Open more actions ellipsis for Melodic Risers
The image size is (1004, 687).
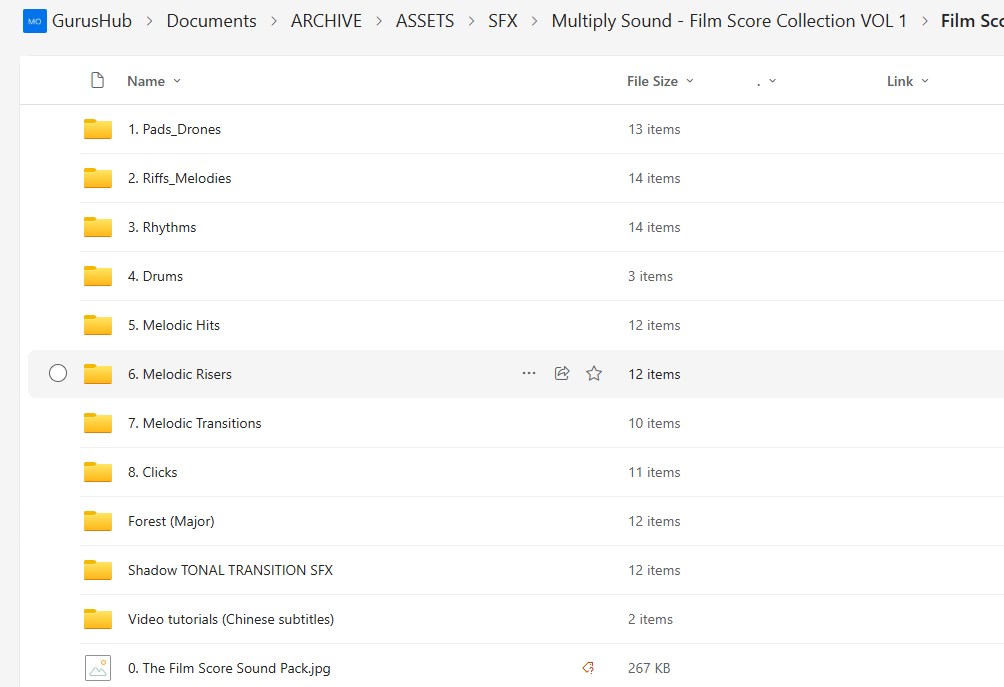[529, 374]
